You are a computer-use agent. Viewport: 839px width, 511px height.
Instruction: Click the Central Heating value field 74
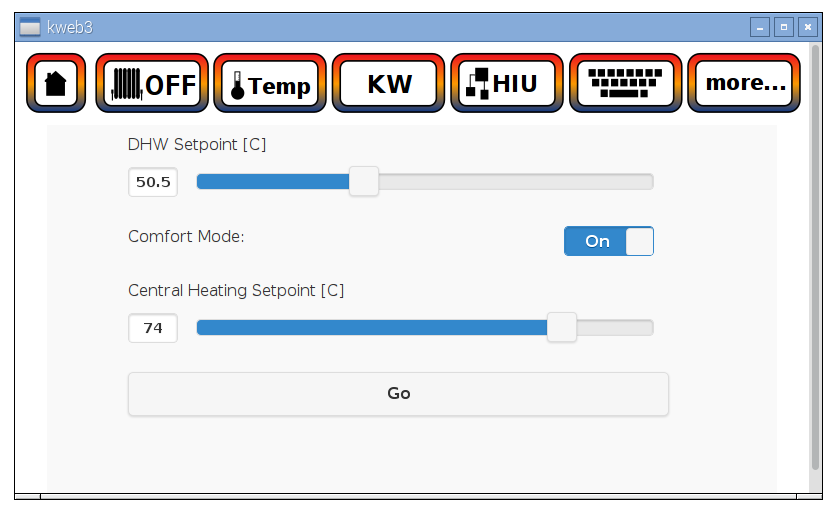tap(153, 328)
